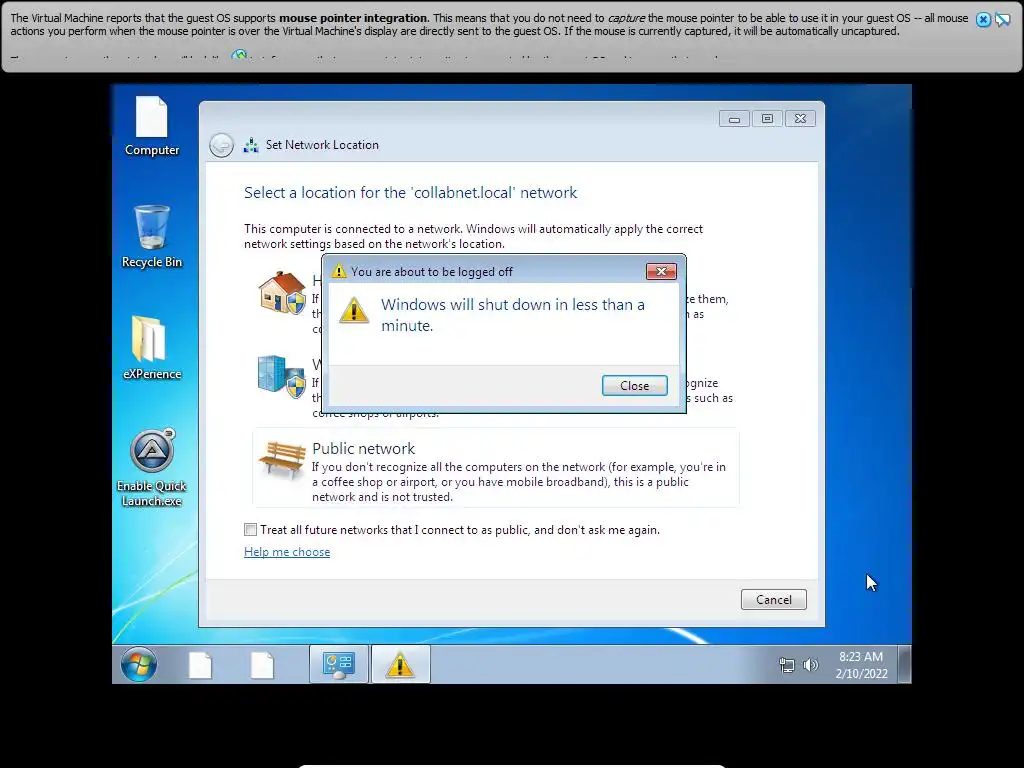The image size is (1024, 768).
Task: Open the volume speaker tray icon
Action: 810,665
